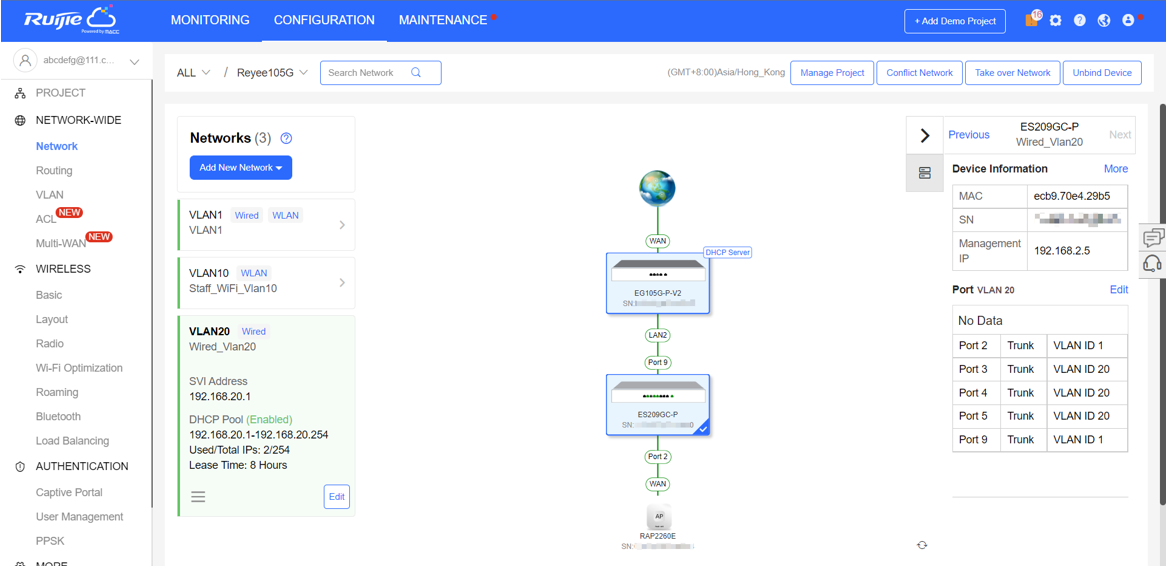Screen dimensions: 1166x570
Task: Open Basic under WIRELESS
Action: coord(49,295)
